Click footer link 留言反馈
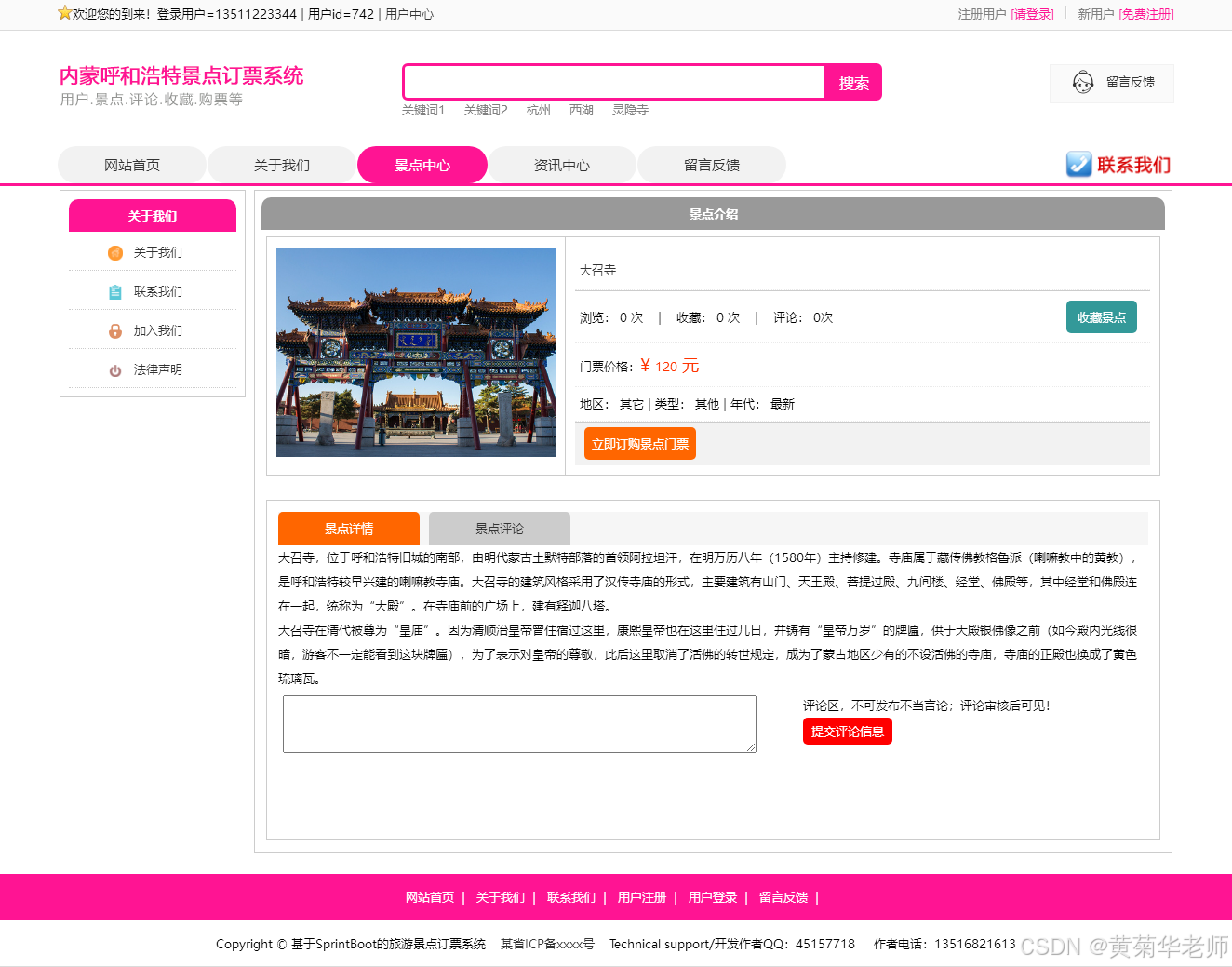The height and width of the screenshot is (967, 1232). 783,897
